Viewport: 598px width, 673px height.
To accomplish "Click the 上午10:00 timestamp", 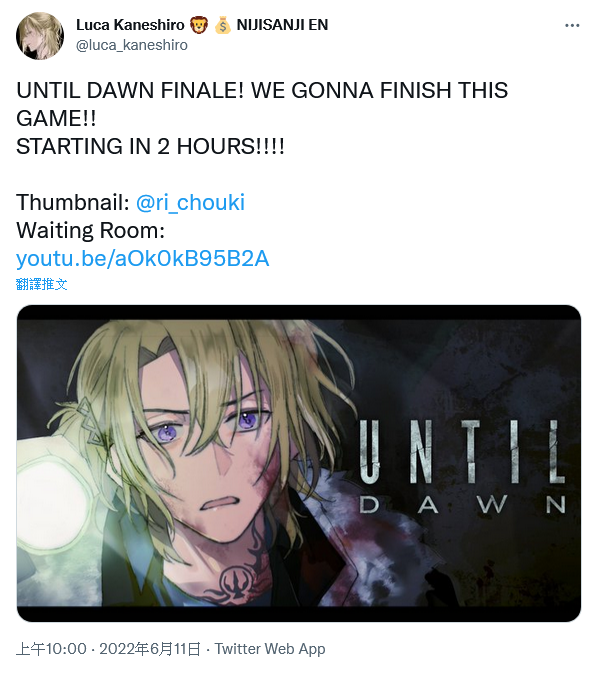I will point(51,649).
